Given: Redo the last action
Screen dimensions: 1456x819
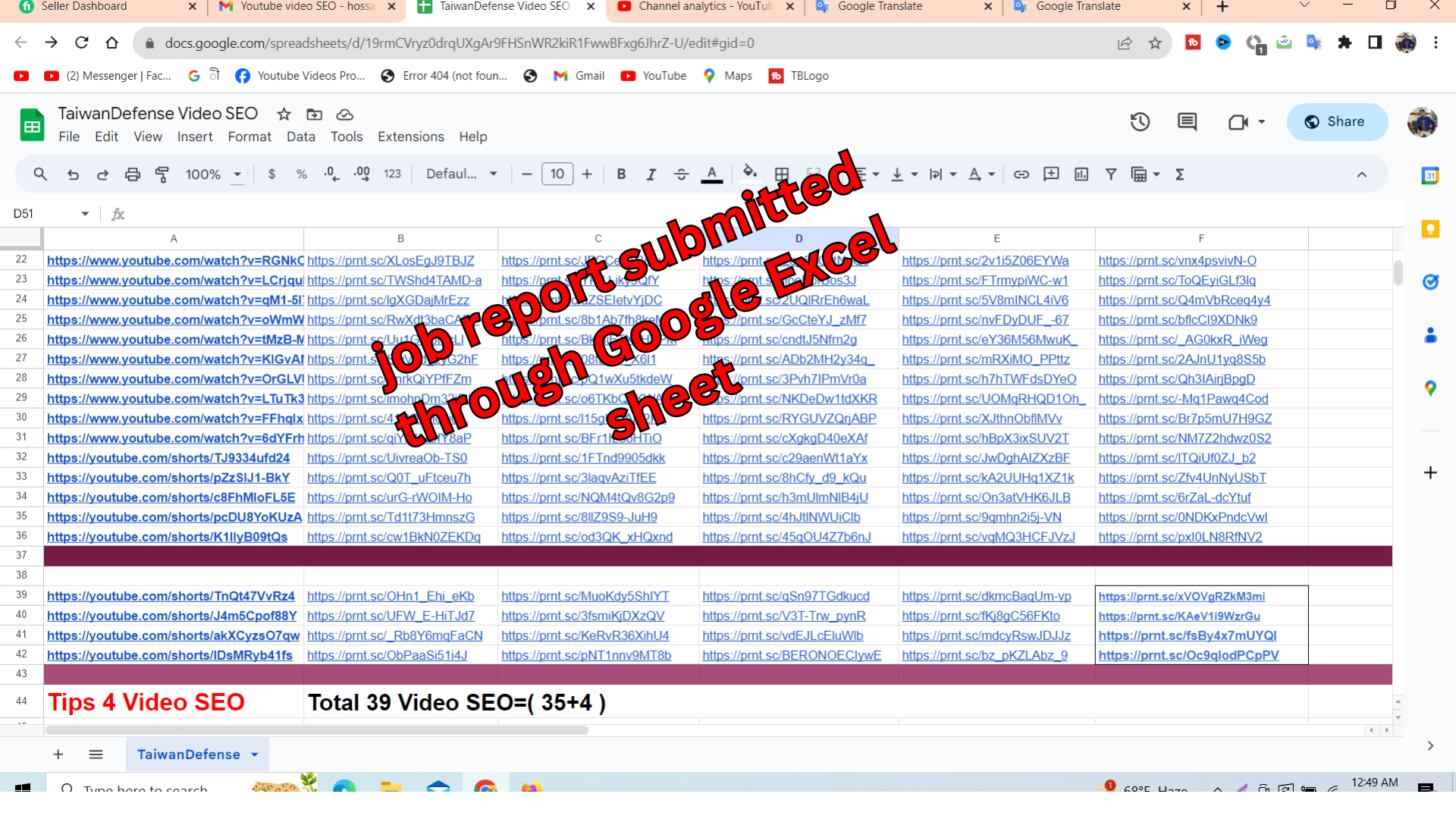Looking at the screenshot, I should pos(102,174).
